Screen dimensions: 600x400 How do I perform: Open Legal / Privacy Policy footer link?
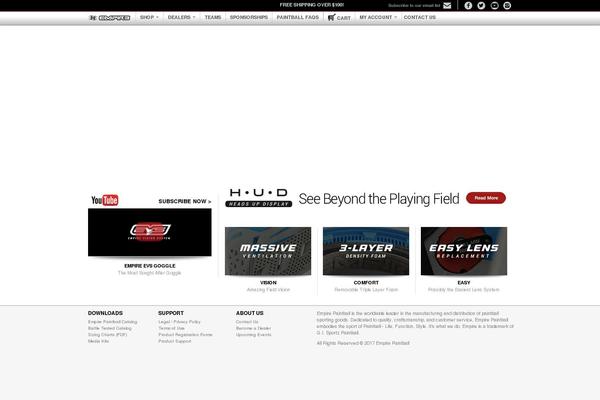pos(179,322)
